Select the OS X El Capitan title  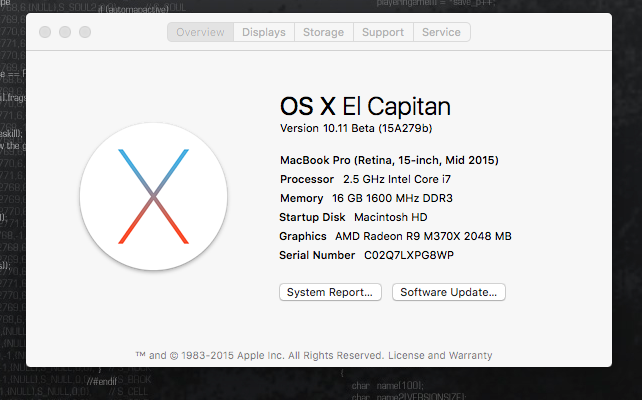(x=365, y=106)
